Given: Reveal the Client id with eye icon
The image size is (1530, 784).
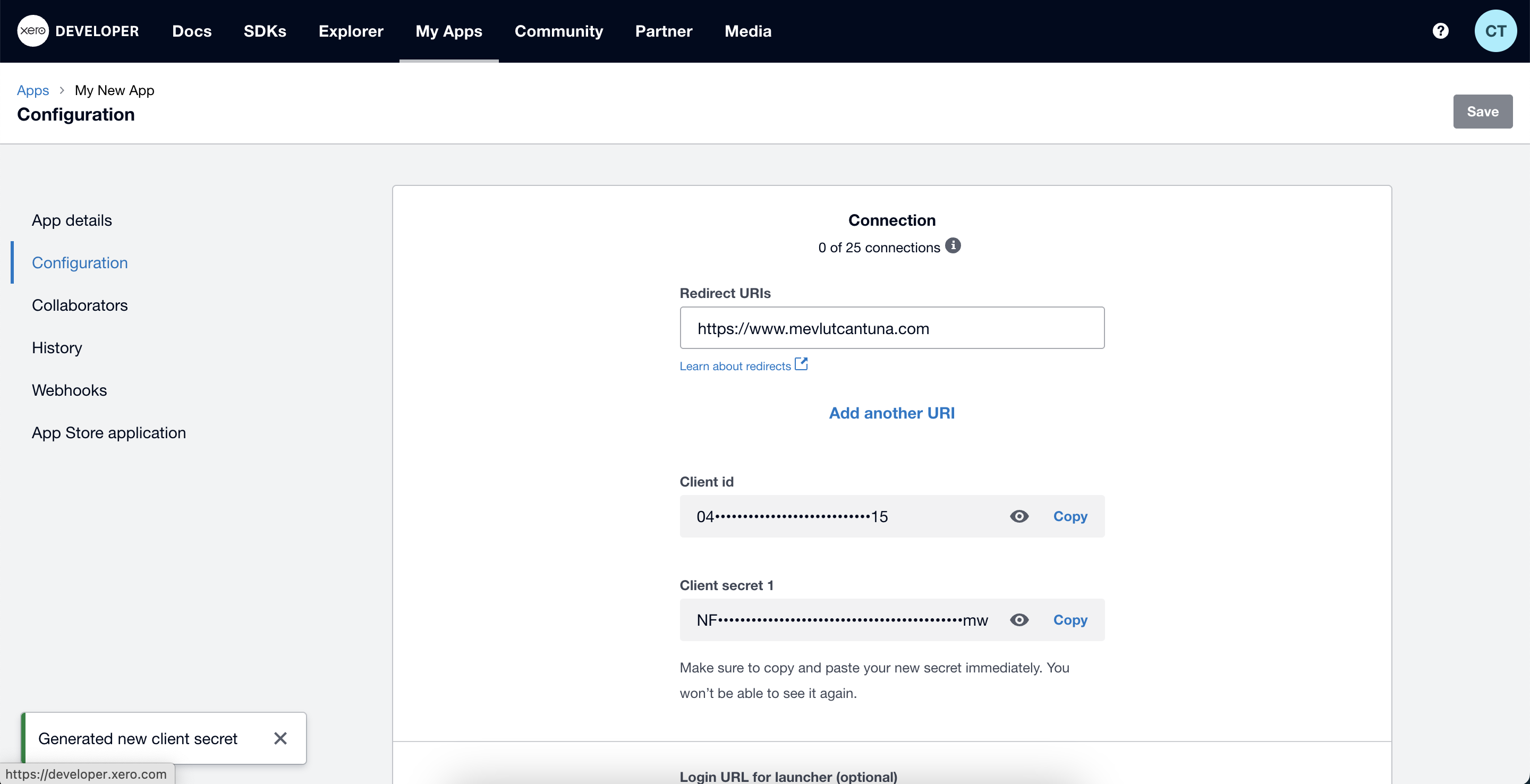Looking at the screenshot, I should pyautogui.click(x=1019, y=516).
